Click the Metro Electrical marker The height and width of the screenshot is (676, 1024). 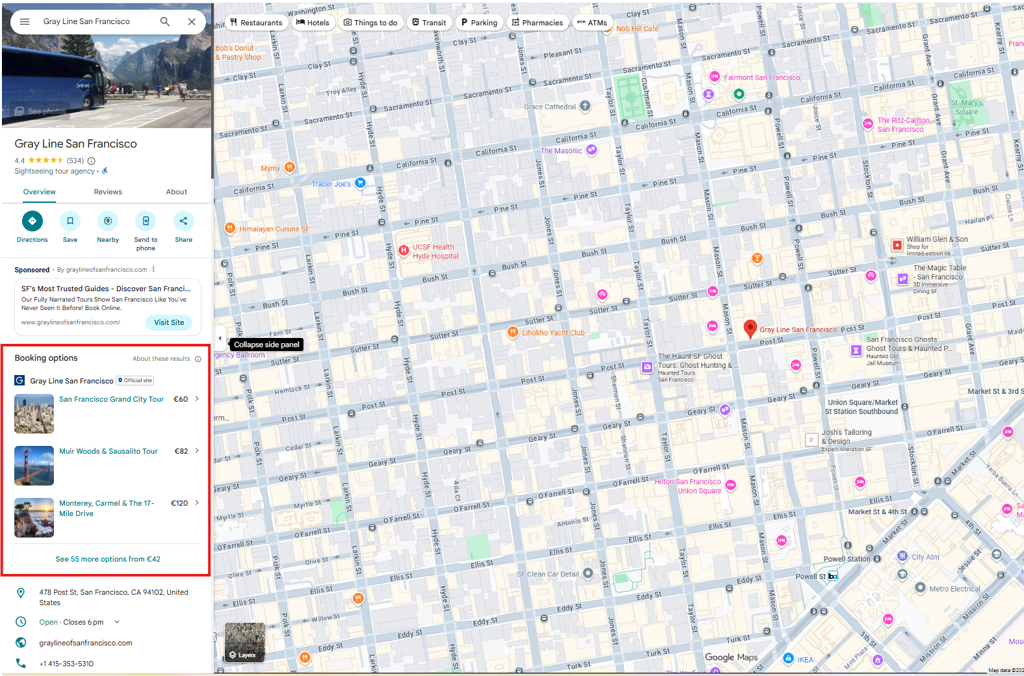[920, 588]
